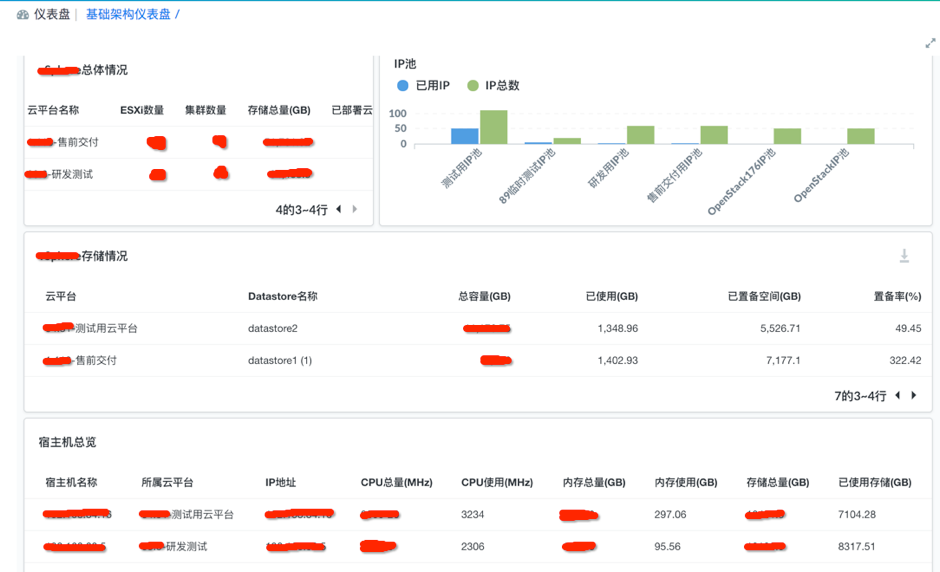Click the green bar for 研发用IP池

(640, 135)
